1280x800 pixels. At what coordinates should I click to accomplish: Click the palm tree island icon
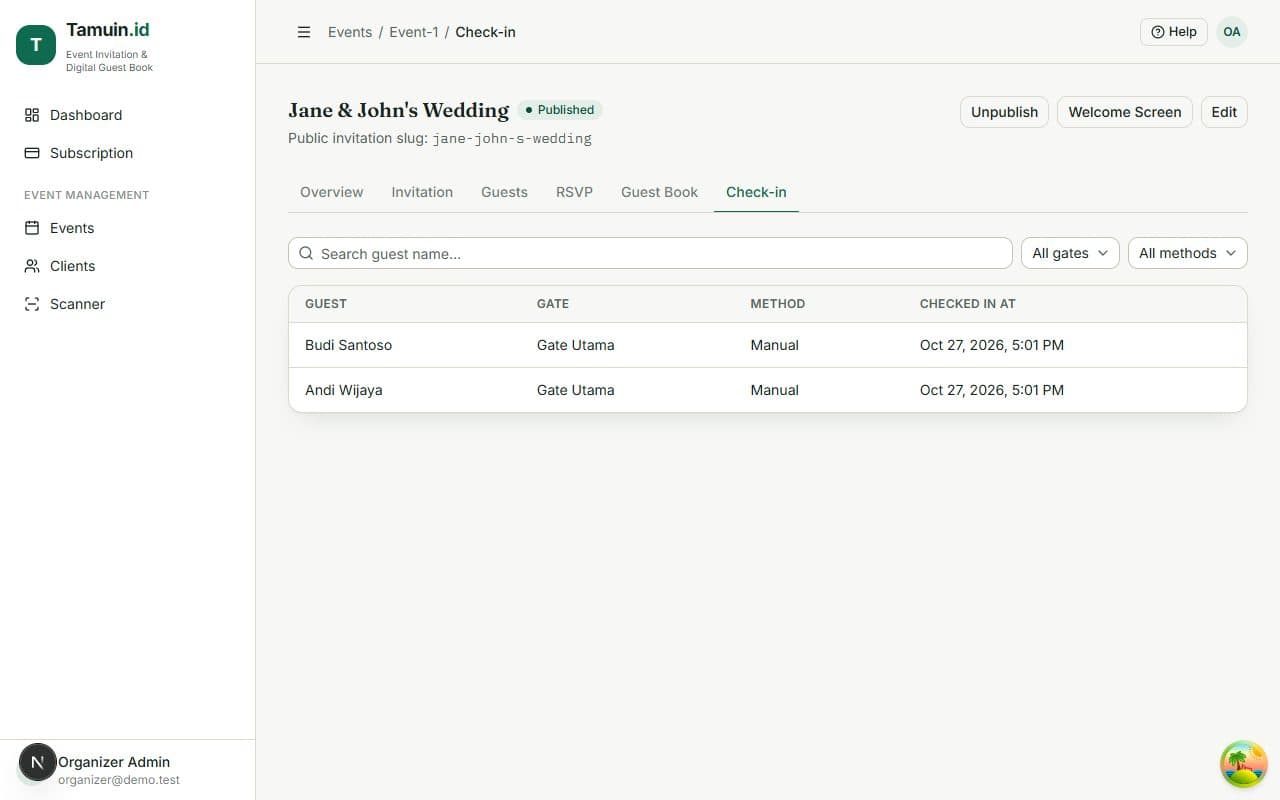[x=1244, y=764]
